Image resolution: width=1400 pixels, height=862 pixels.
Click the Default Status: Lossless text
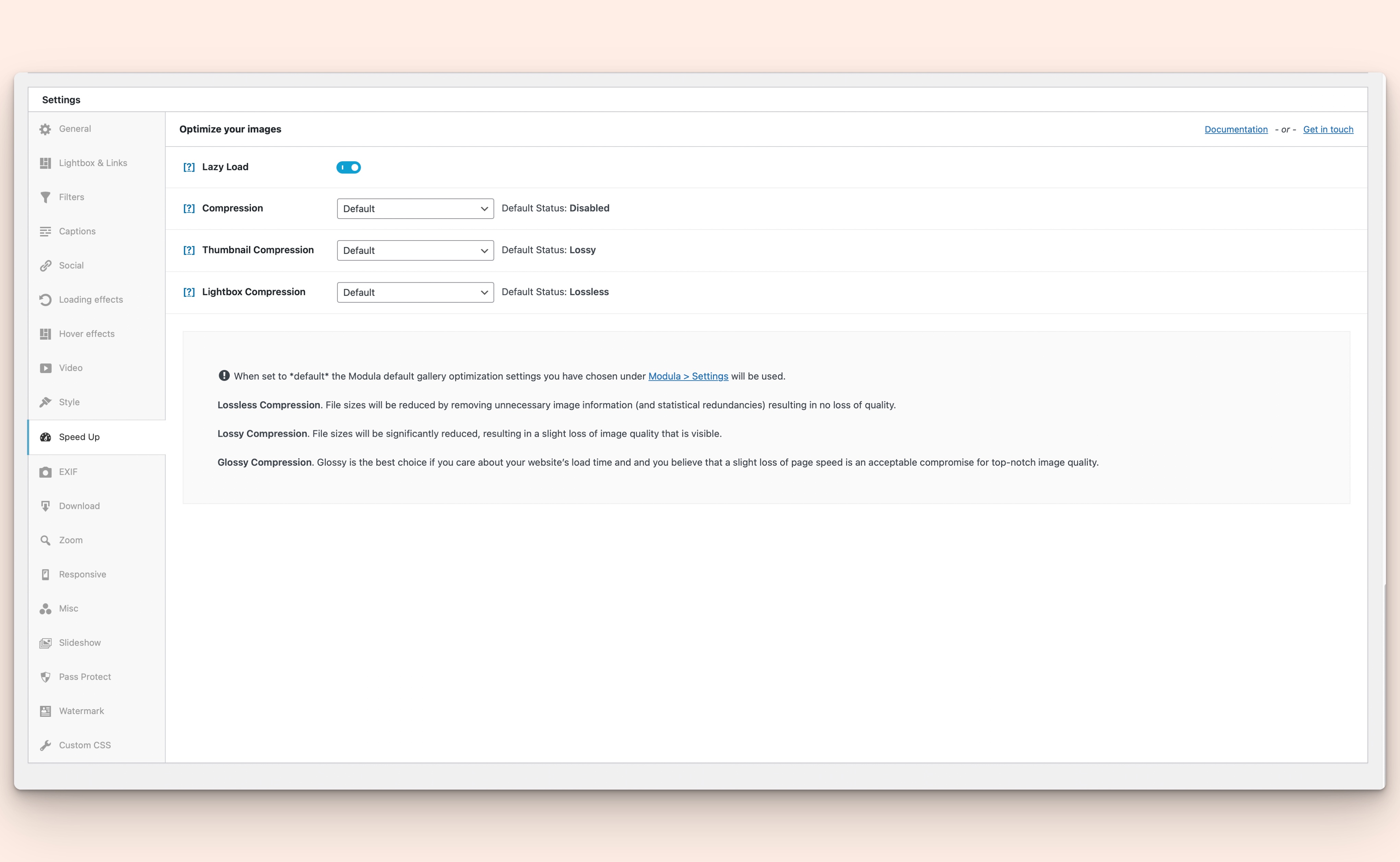click(555, 292)
